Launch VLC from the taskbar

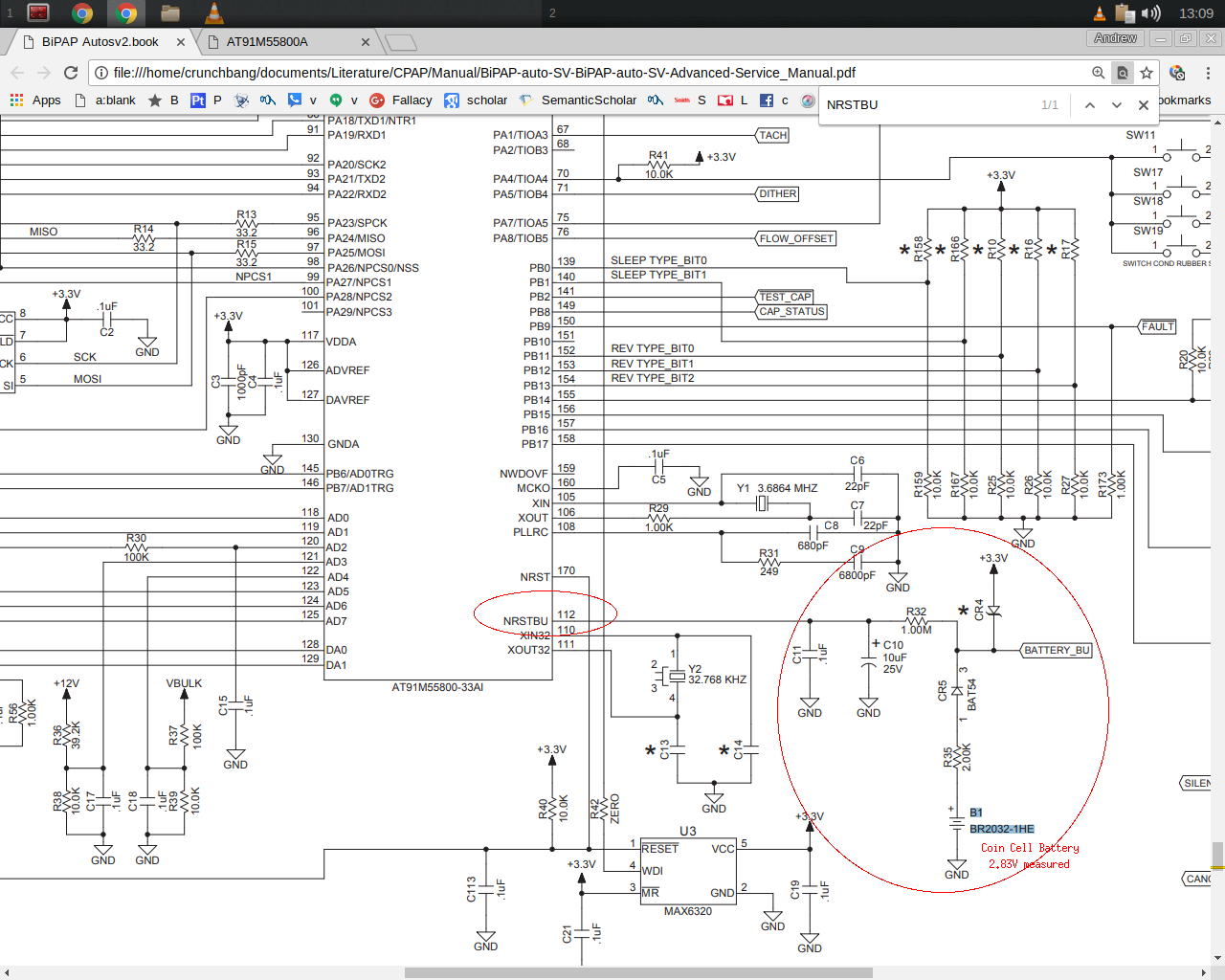(214, 13)
